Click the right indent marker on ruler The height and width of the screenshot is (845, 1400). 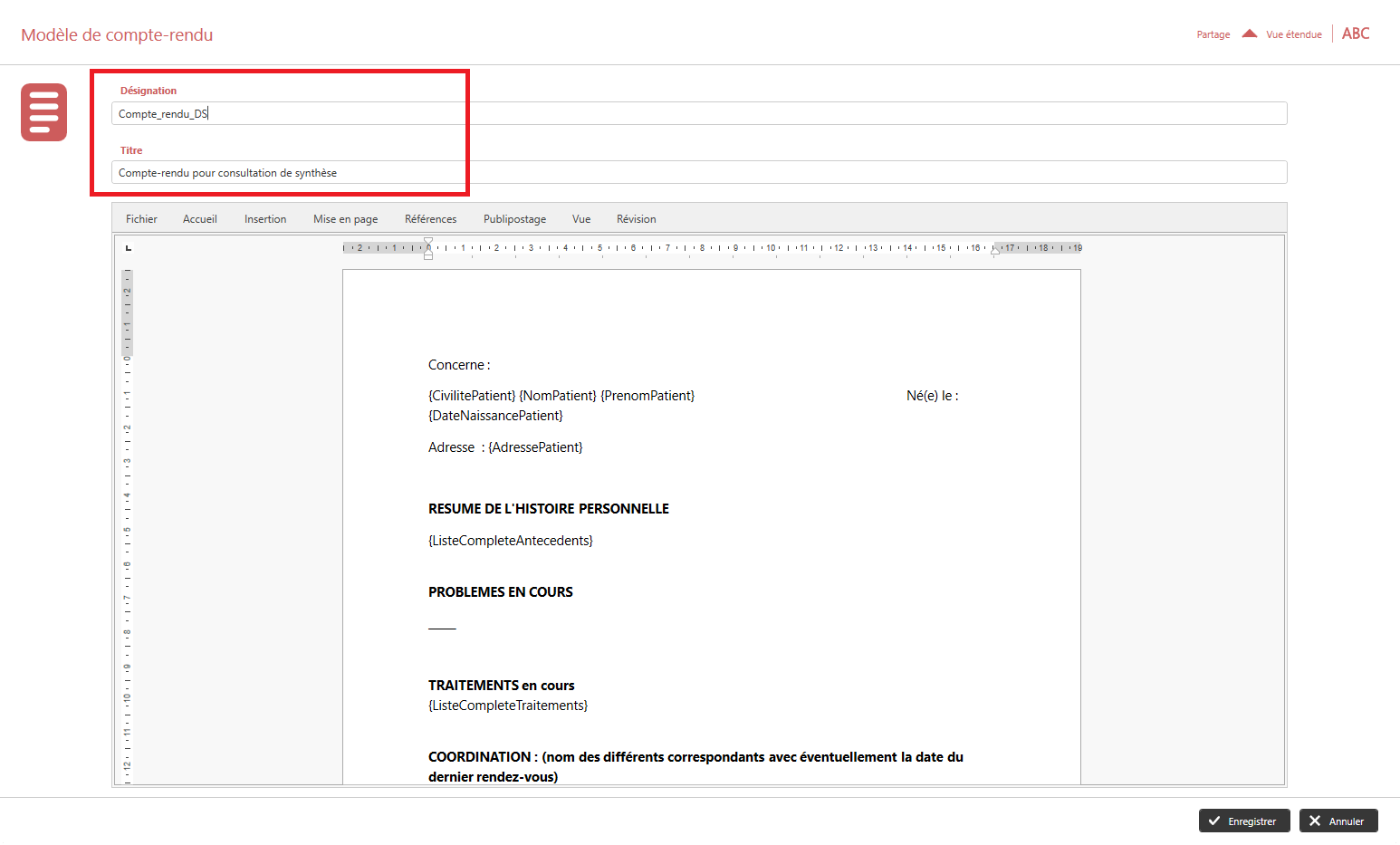pyautogui.click(x=995, y=251)
